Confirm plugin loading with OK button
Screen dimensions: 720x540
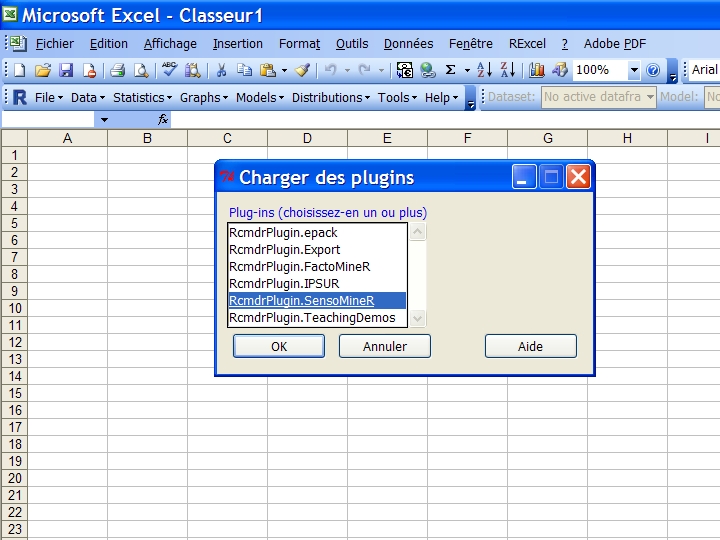[279, 346]
